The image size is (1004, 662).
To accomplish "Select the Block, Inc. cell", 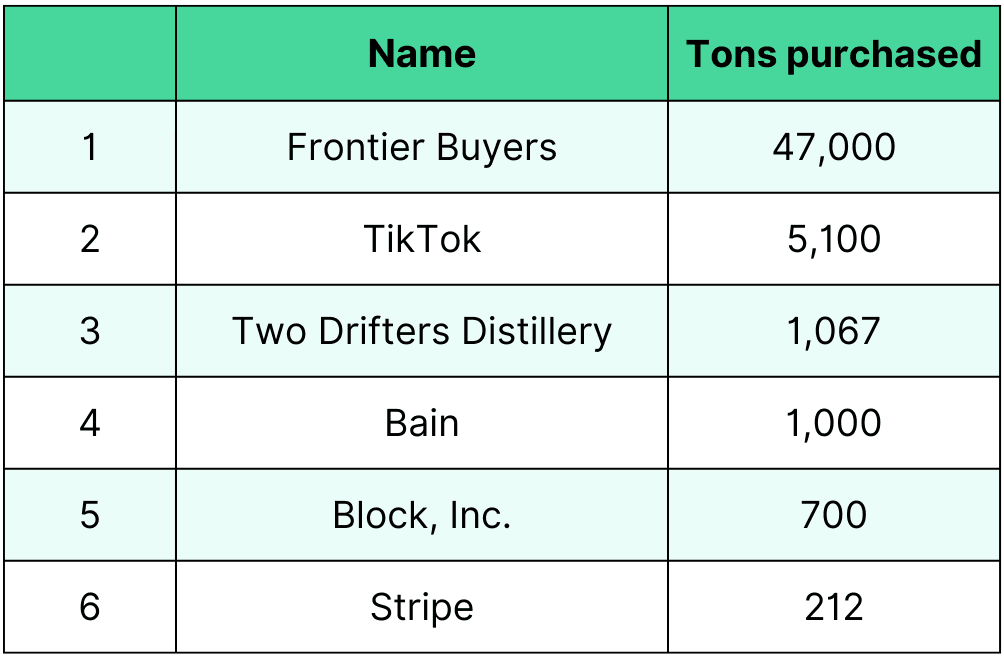I will pyautogui.click(x=422, y=515).
